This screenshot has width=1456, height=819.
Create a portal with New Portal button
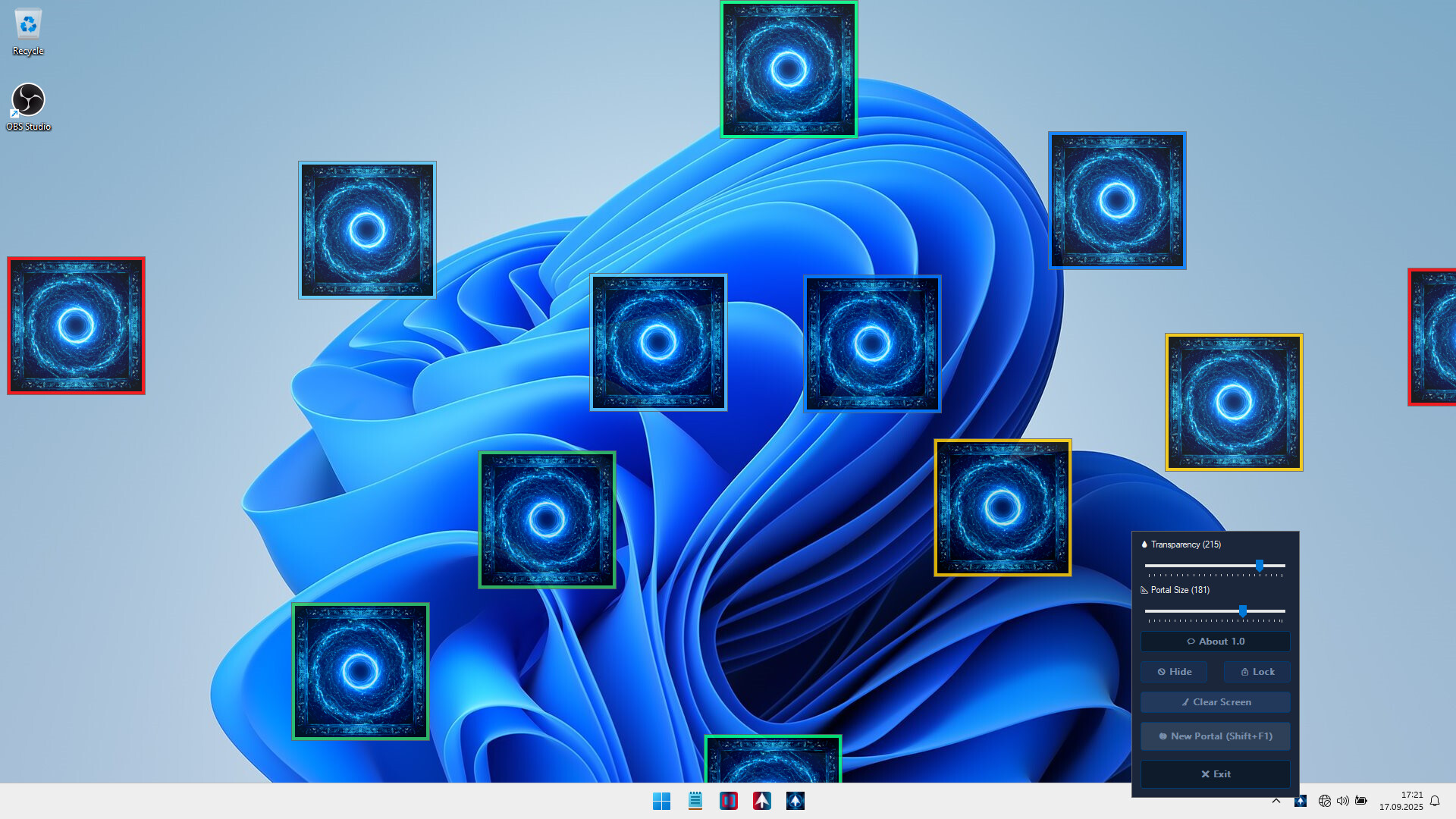click(1215, 736)
